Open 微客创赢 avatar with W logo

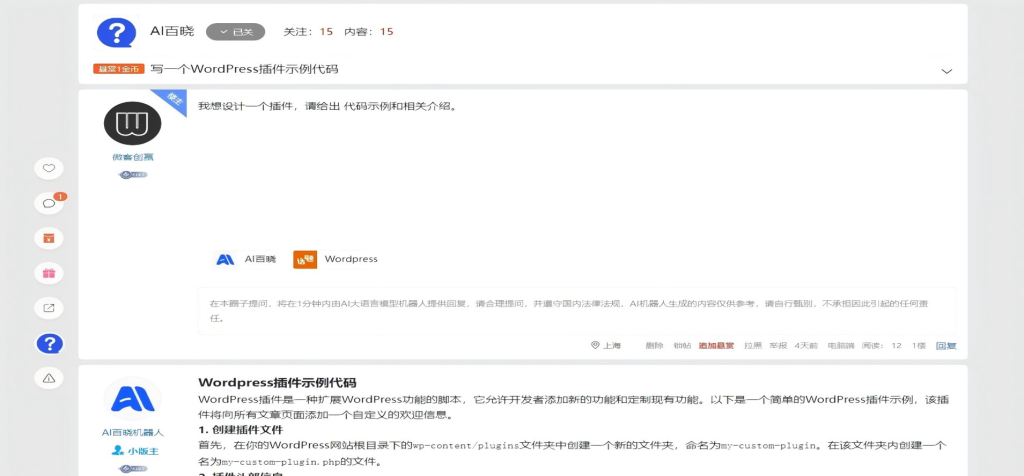(133, 123)
